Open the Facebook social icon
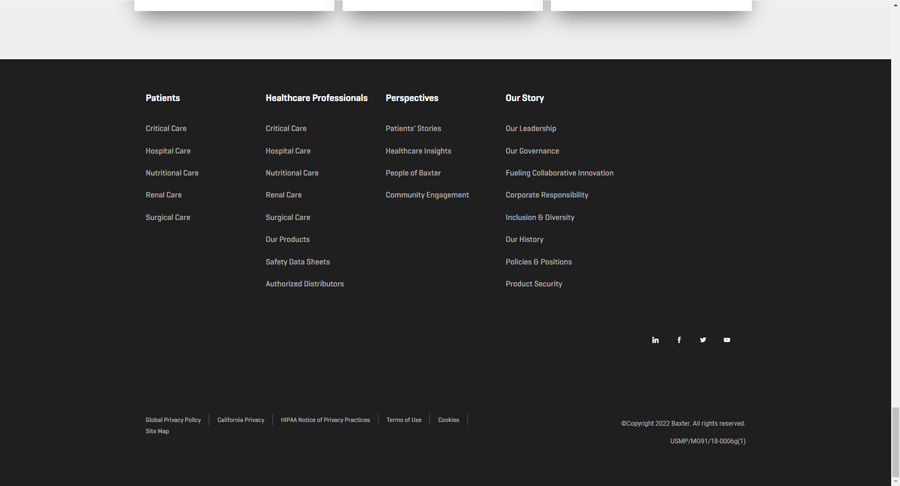The width and height of the screenshot is (900, 486). pos(679,340)
